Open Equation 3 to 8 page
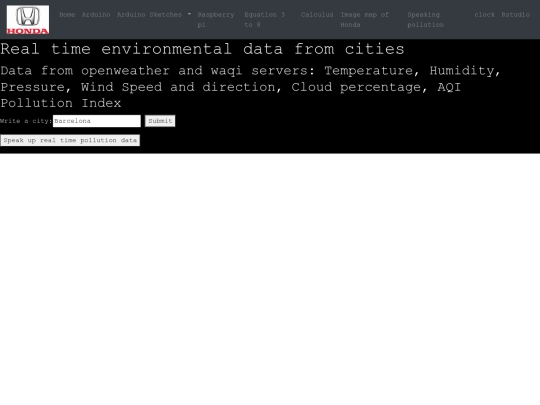This screenshot has height=405, width=540. (x=264, y=20)
